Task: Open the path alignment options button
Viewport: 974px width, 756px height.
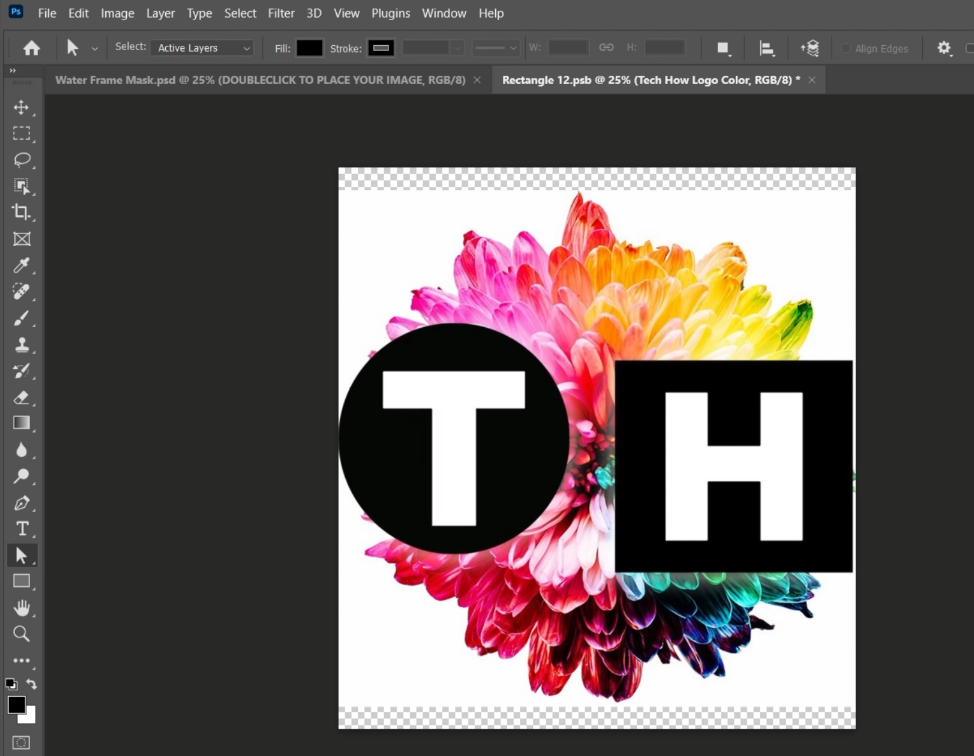Action: [767, 48]
